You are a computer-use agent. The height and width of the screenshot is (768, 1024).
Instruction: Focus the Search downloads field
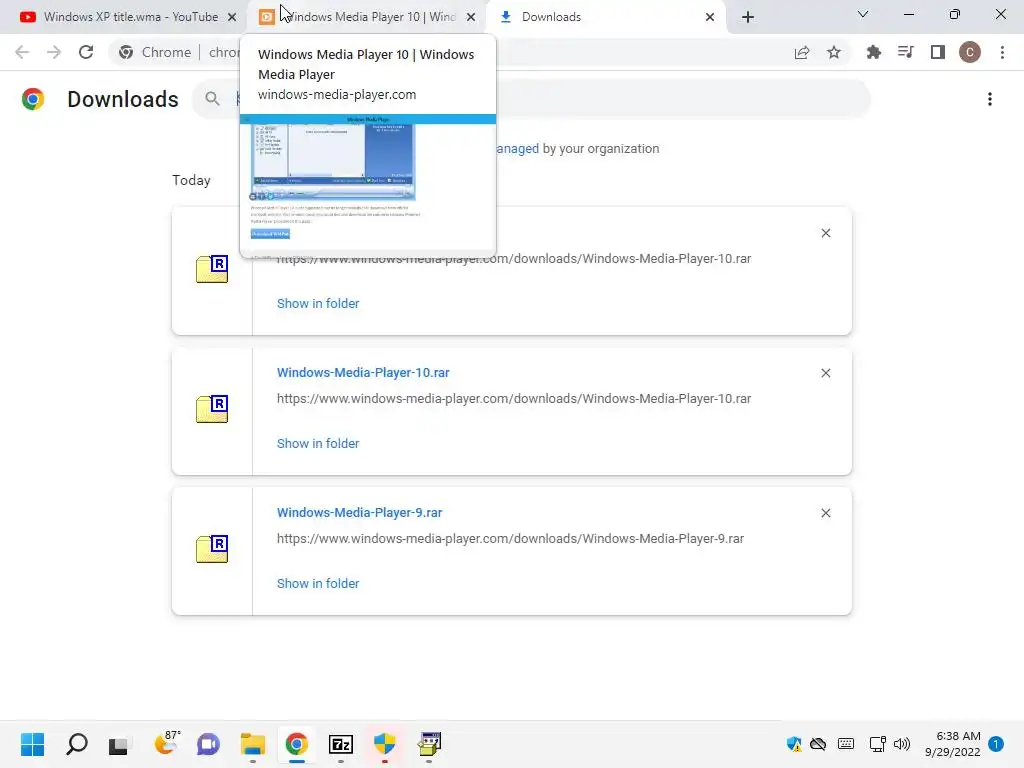531,99
